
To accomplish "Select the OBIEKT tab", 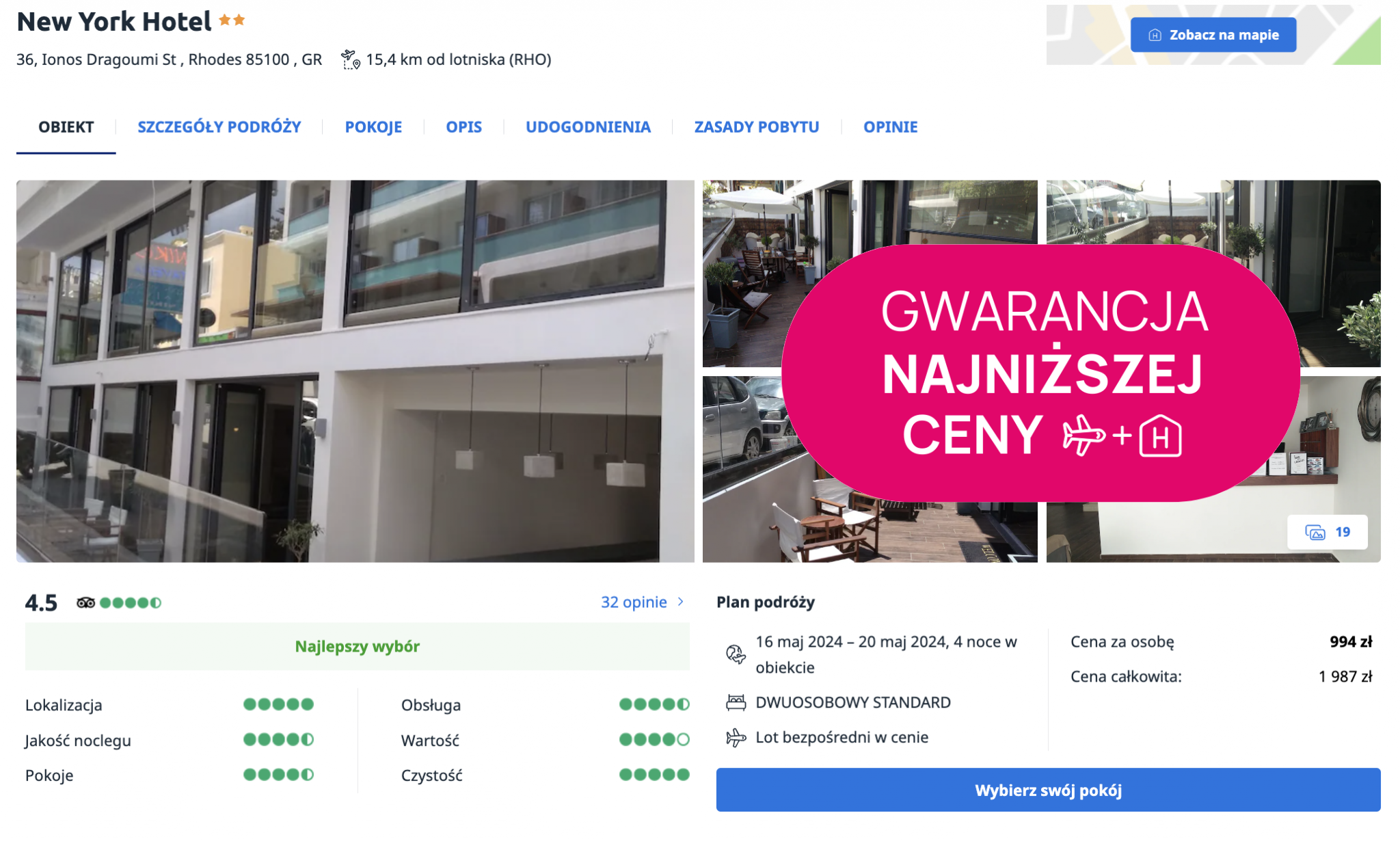I will pyautogui.click(x=66, y=127).
